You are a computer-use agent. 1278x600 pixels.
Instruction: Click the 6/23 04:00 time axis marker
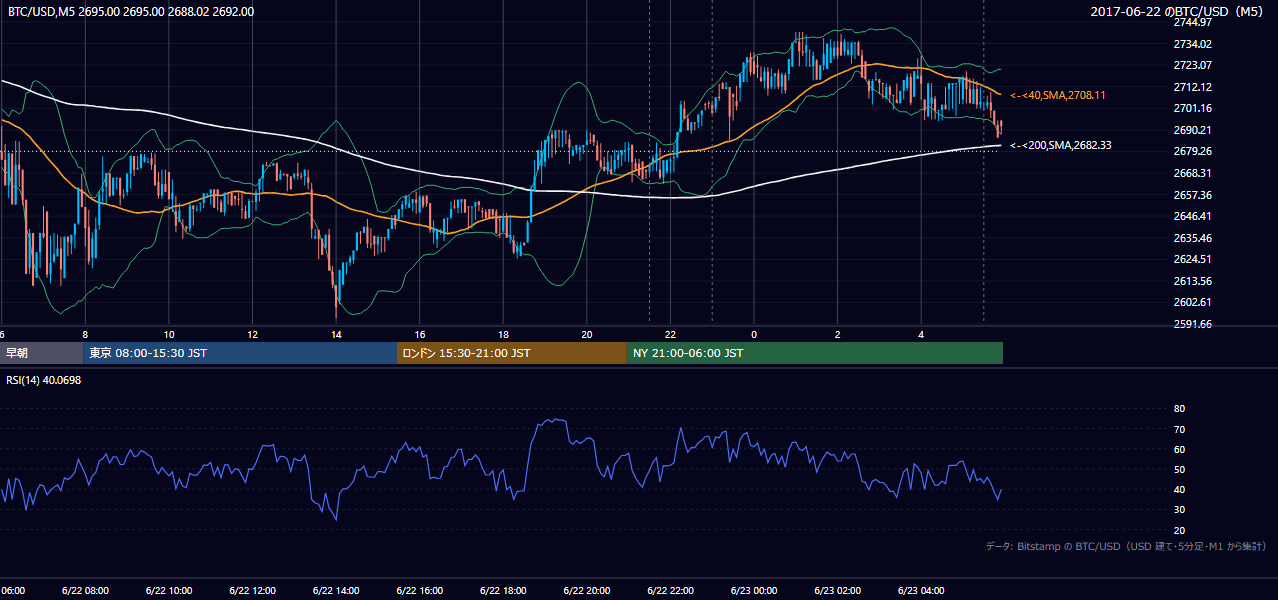(x=922, y=590)
